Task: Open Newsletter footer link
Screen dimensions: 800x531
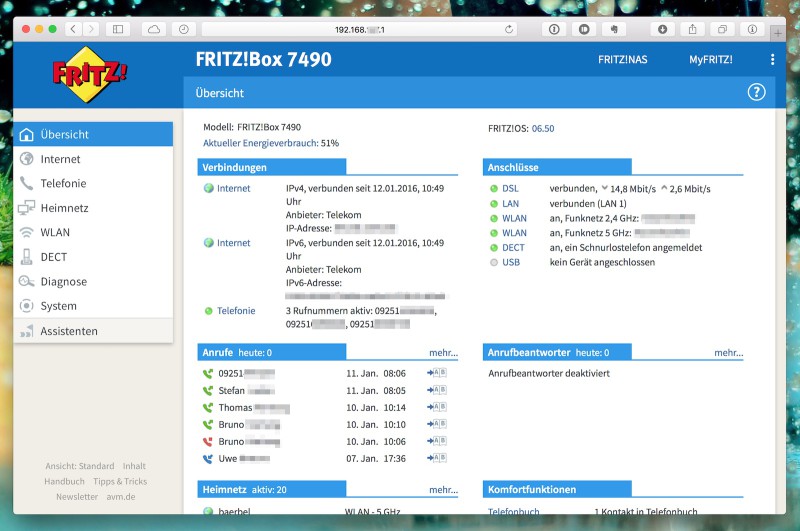Action: click(77, 496)
